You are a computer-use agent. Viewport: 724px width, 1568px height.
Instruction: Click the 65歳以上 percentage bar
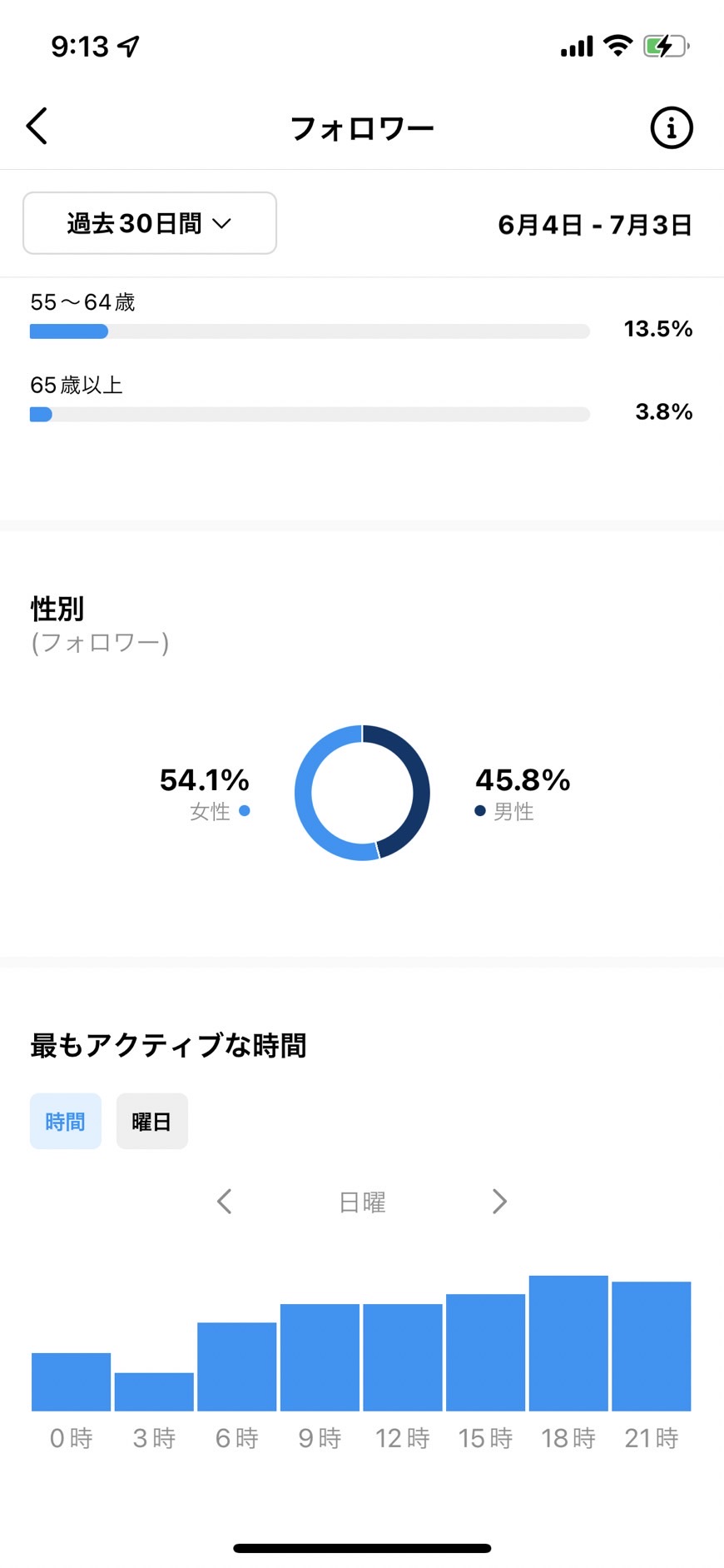(310, 415)
